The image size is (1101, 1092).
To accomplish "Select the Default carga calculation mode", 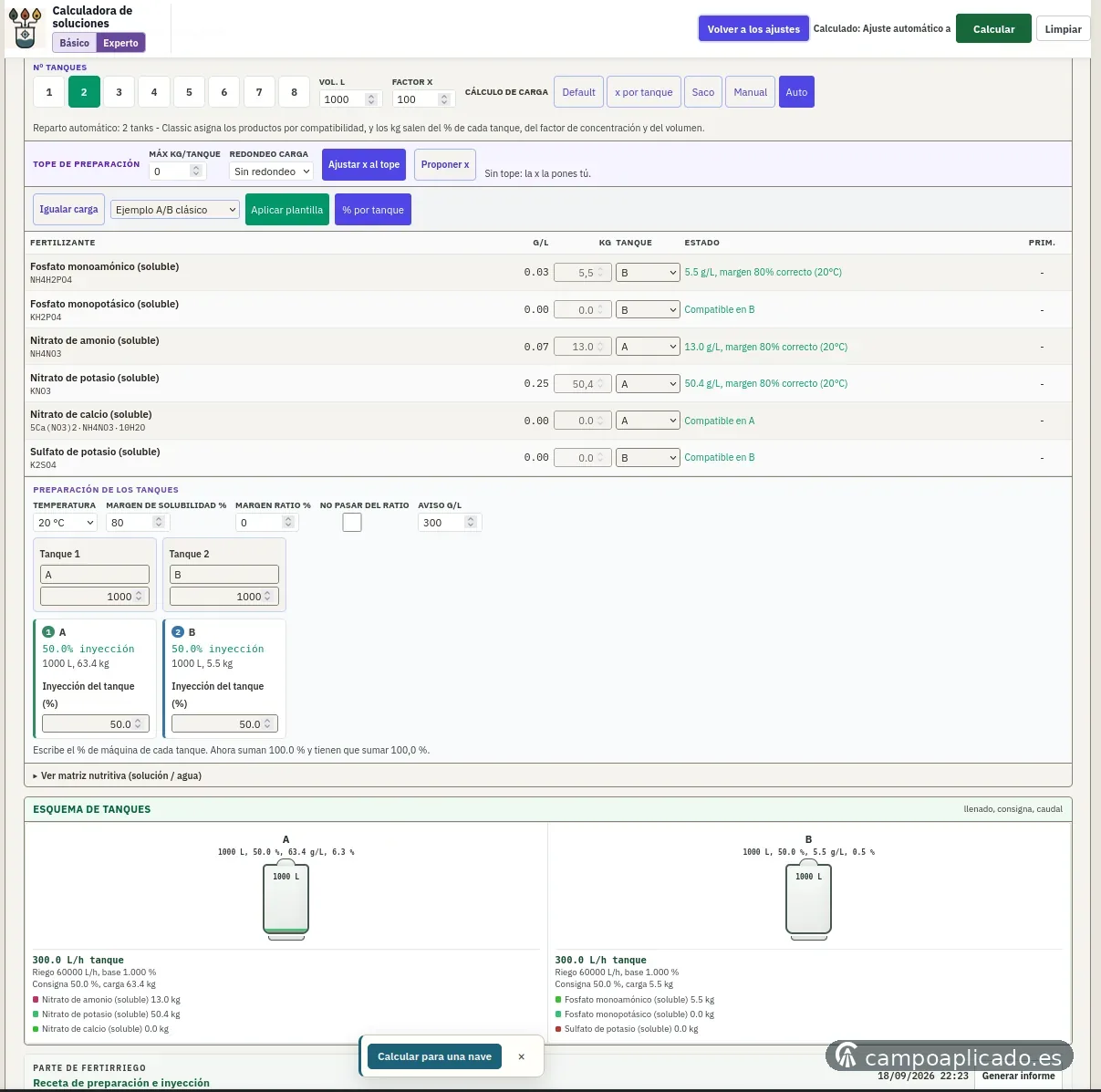I will click(578, 92).
